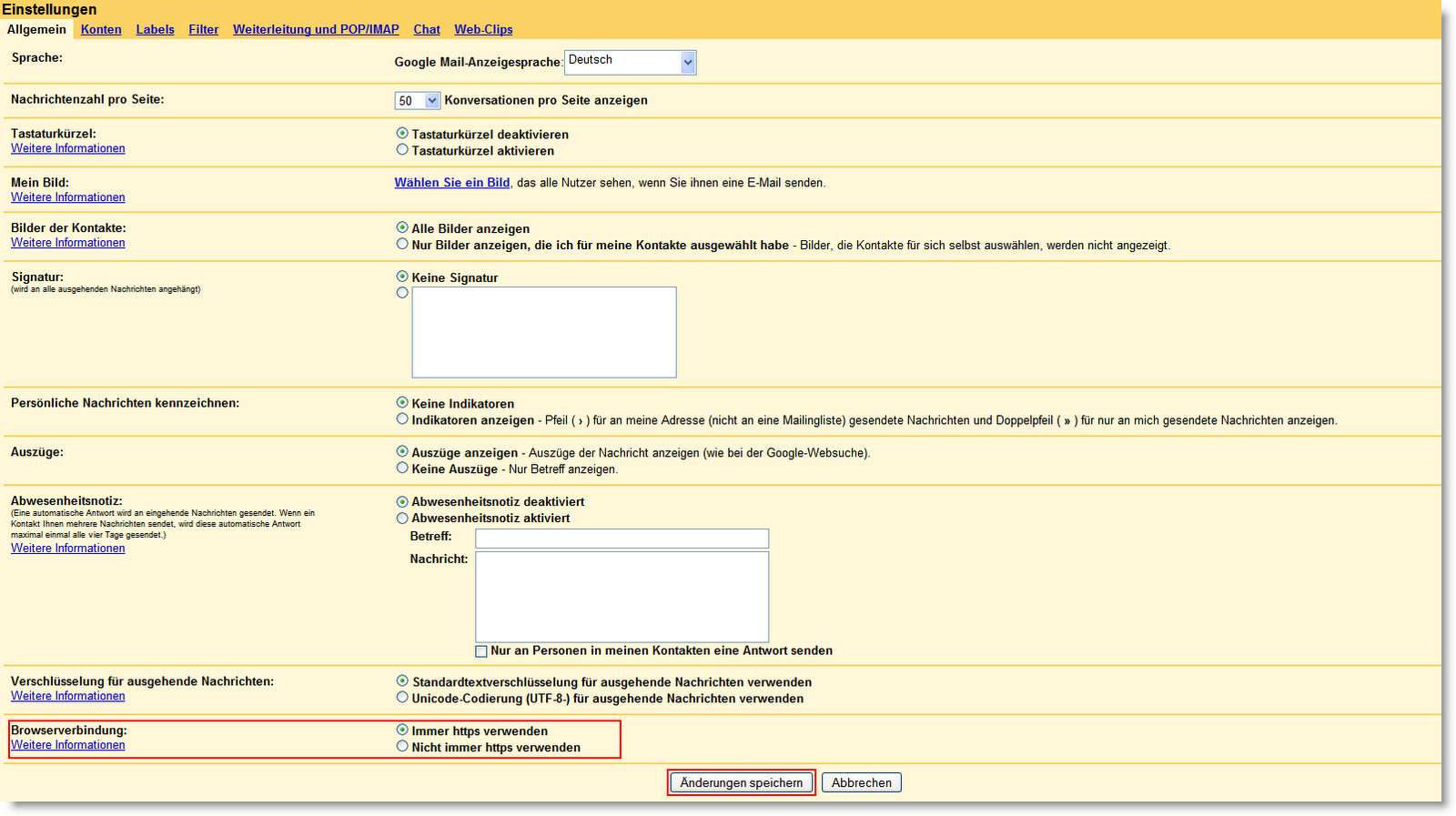This screenshot has width=1456, height=816.
Task: Click the 'Browserverbindung:' label
Action: point(69,730)
